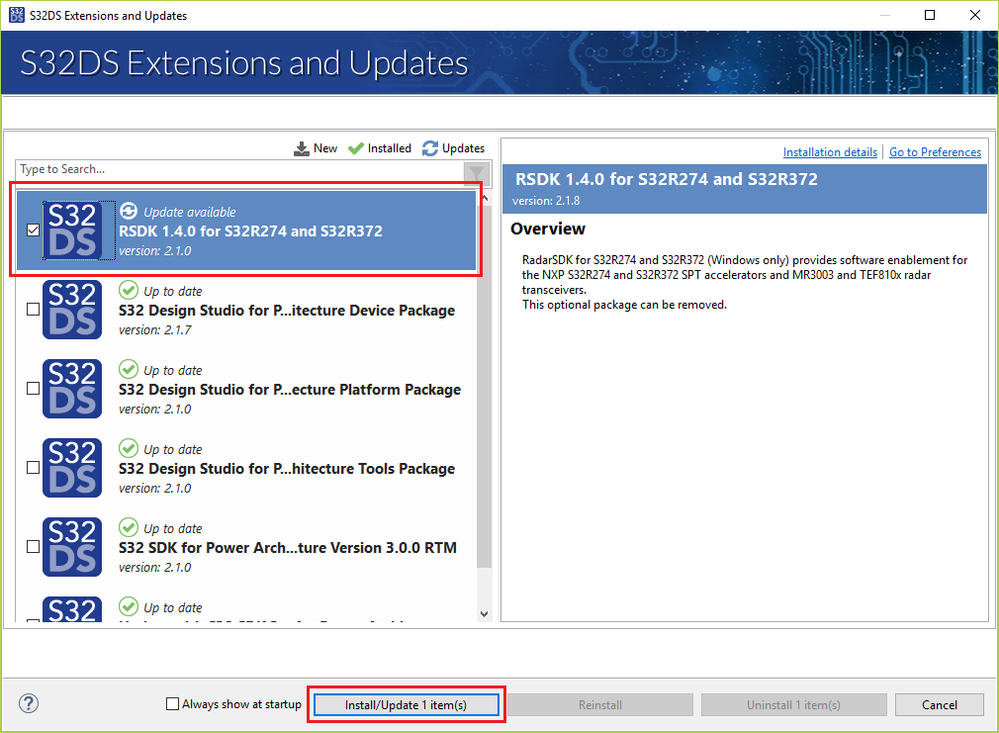The width and height of the screenshot is (999, 733).
Task: Select RSDK 1.4.0 for S32R274 and S32R372 title
Action: 250,231
